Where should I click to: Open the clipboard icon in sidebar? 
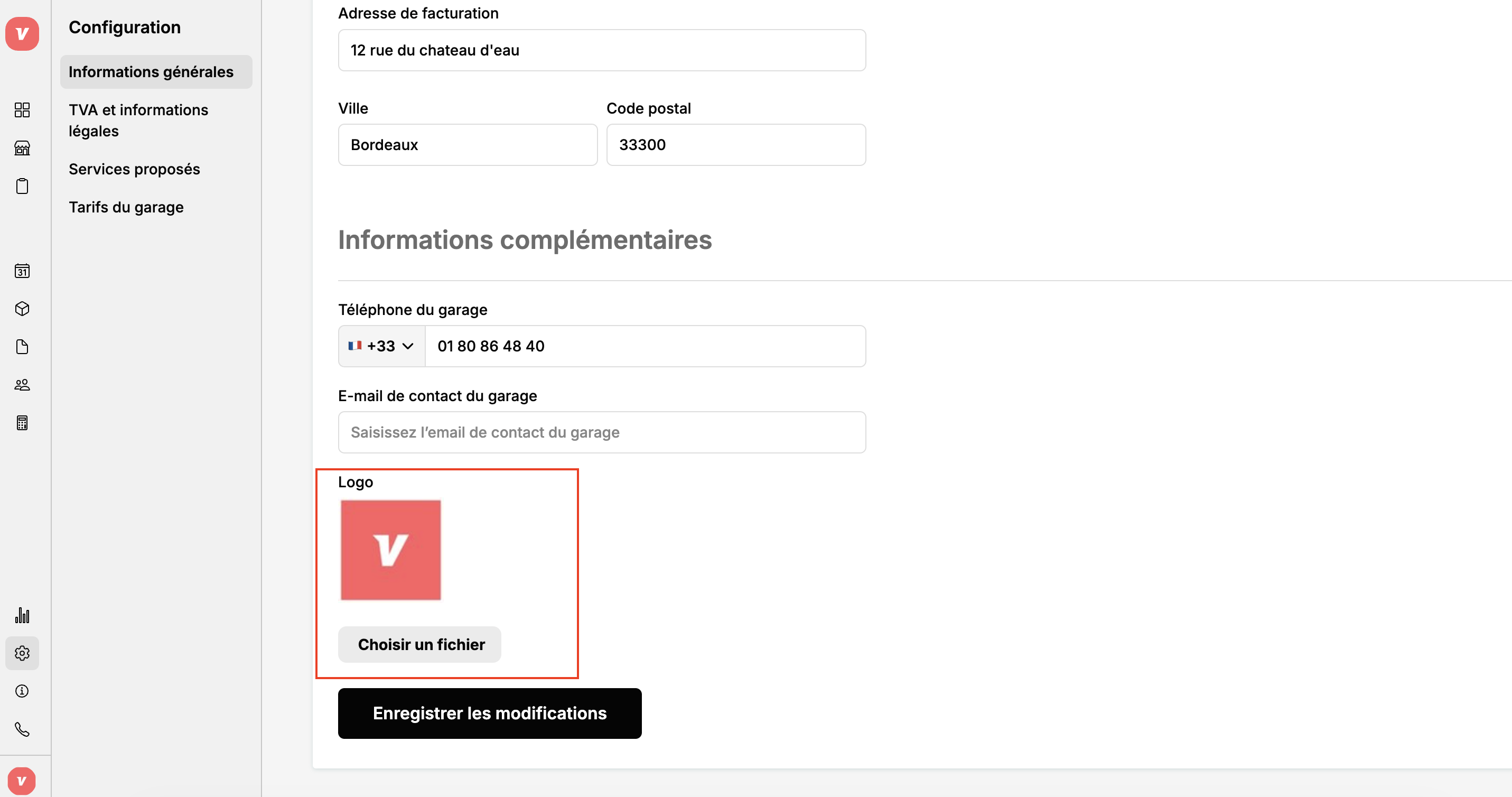pos(22,186)
